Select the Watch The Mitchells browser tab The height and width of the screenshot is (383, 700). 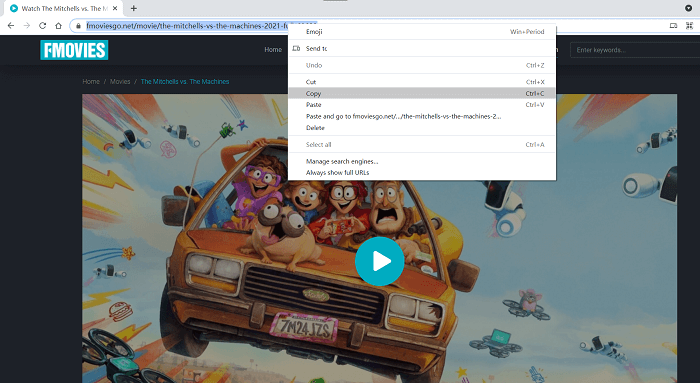pos(64,8)
